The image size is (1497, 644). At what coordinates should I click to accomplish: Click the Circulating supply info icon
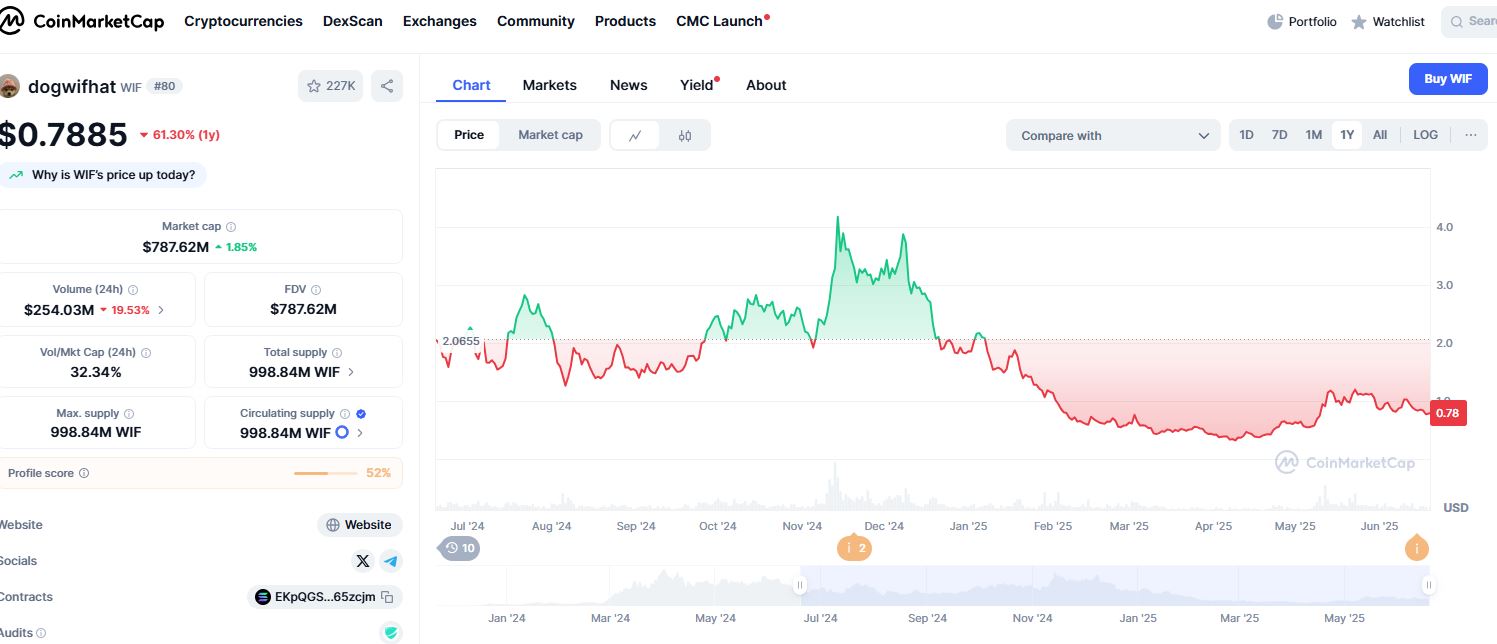345,414
